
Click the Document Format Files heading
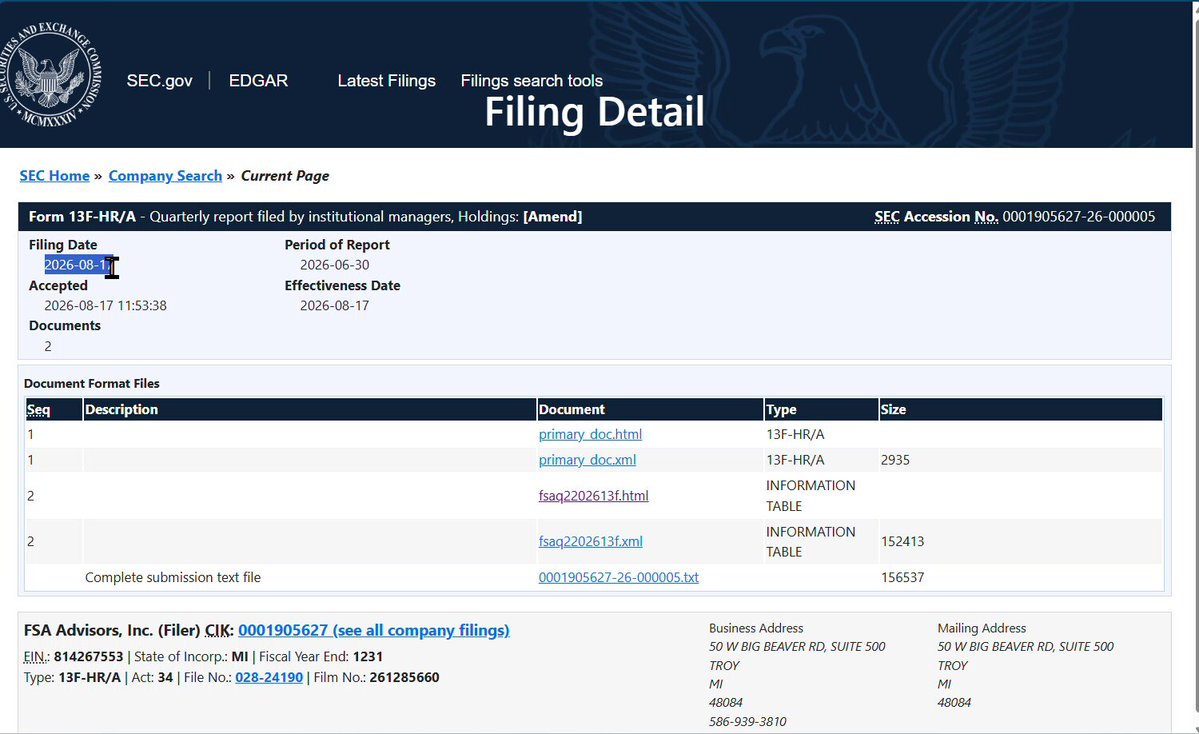pos(92,383)
